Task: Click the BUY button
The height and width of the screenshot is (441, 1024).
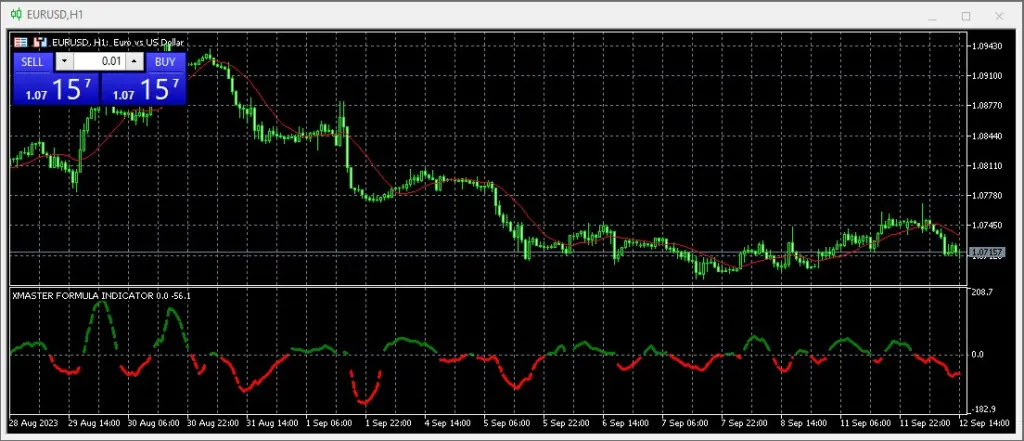Action: click(166, 62)
